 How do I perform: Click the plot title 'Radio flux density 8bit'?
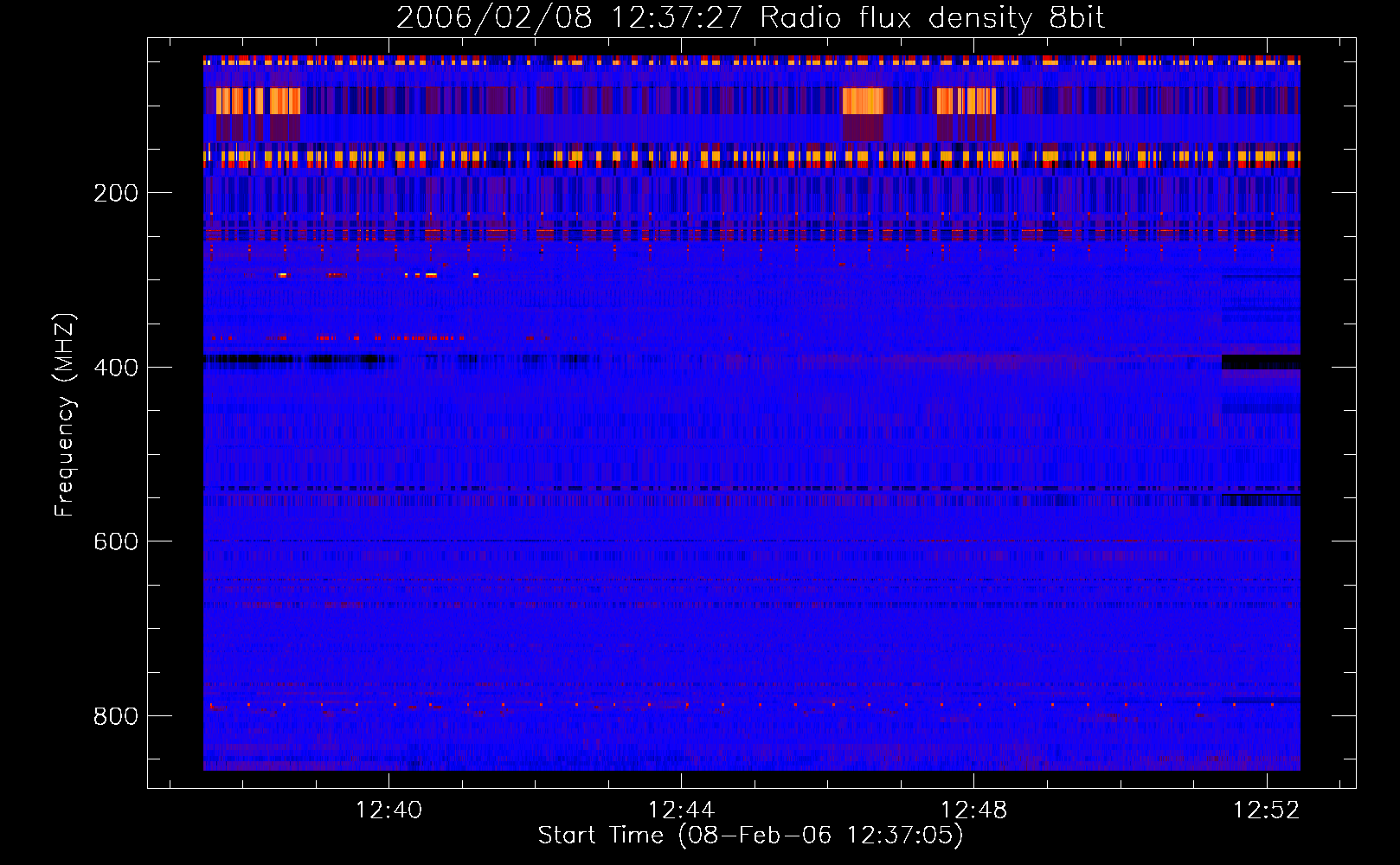coord(932,18)
